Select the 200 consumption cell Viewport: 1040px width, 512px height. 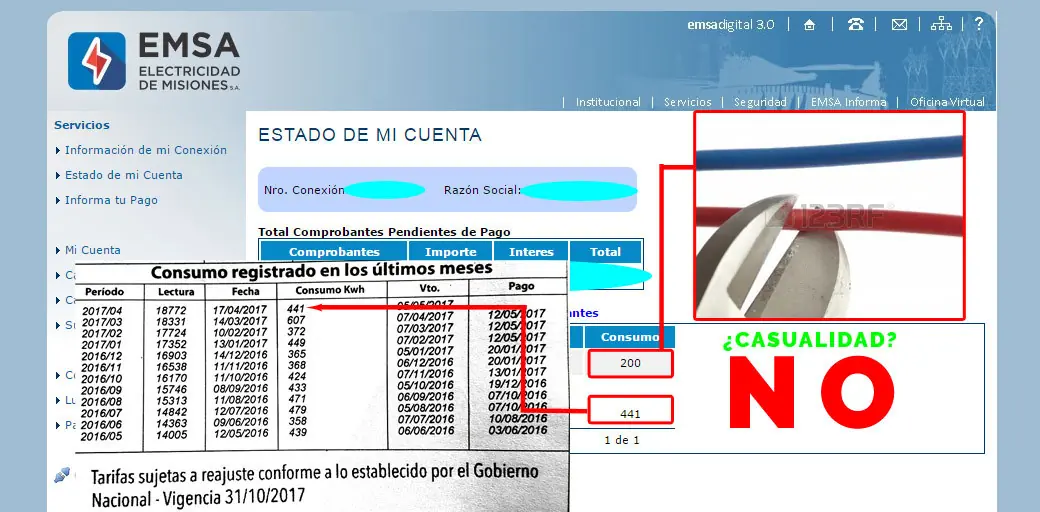630,363
